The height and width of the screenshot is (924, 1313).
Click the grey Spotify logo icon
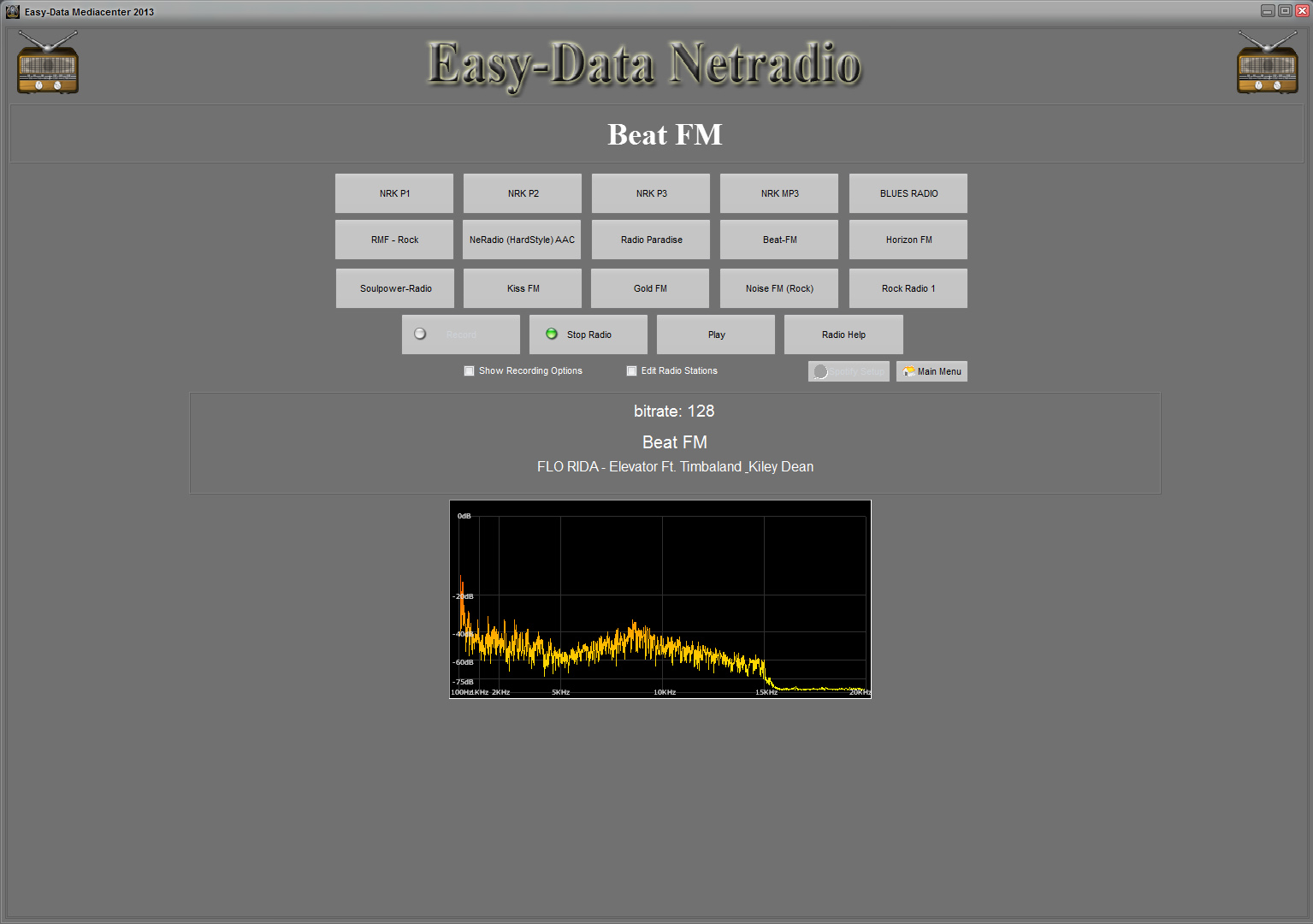coord(820,371)
